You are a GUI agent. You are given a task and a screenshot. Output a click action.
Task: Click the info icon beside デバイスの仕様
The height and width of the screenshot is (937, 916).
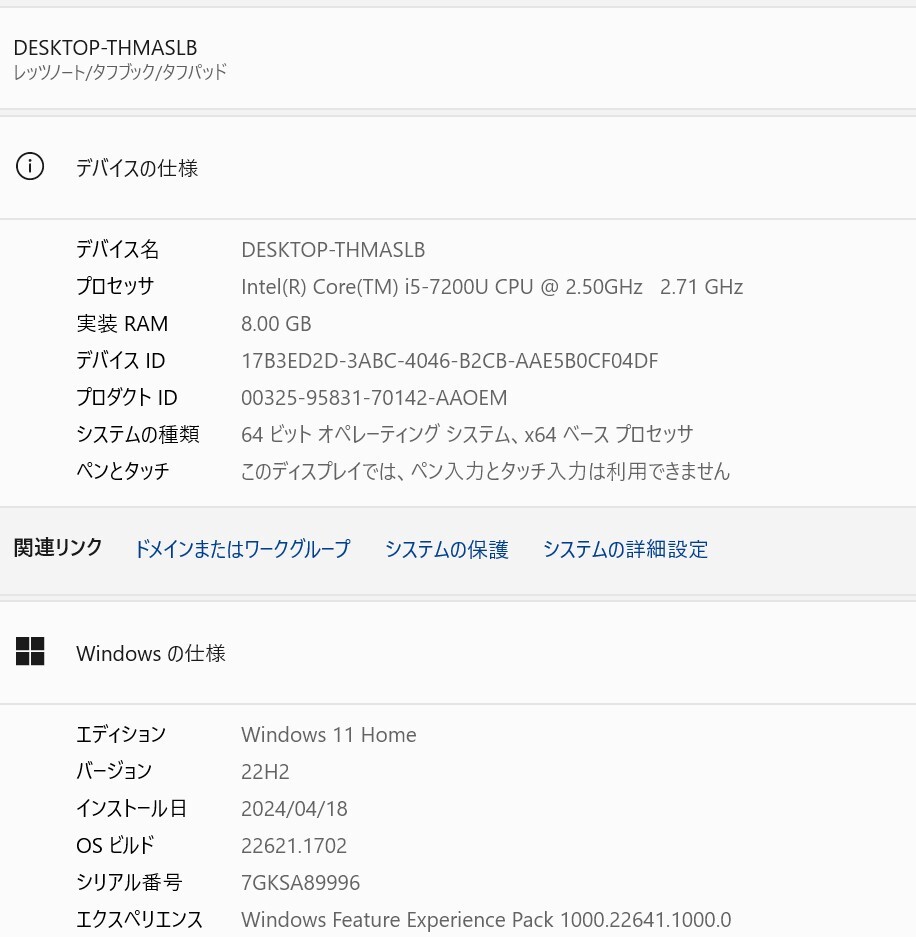pyautogui.click(x=30, y=167)
